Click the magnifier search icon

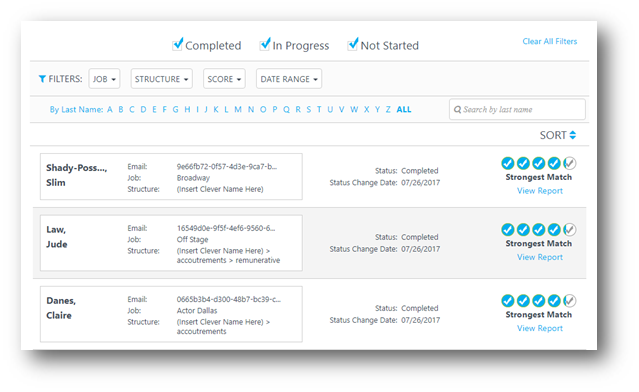pos(457,109)
